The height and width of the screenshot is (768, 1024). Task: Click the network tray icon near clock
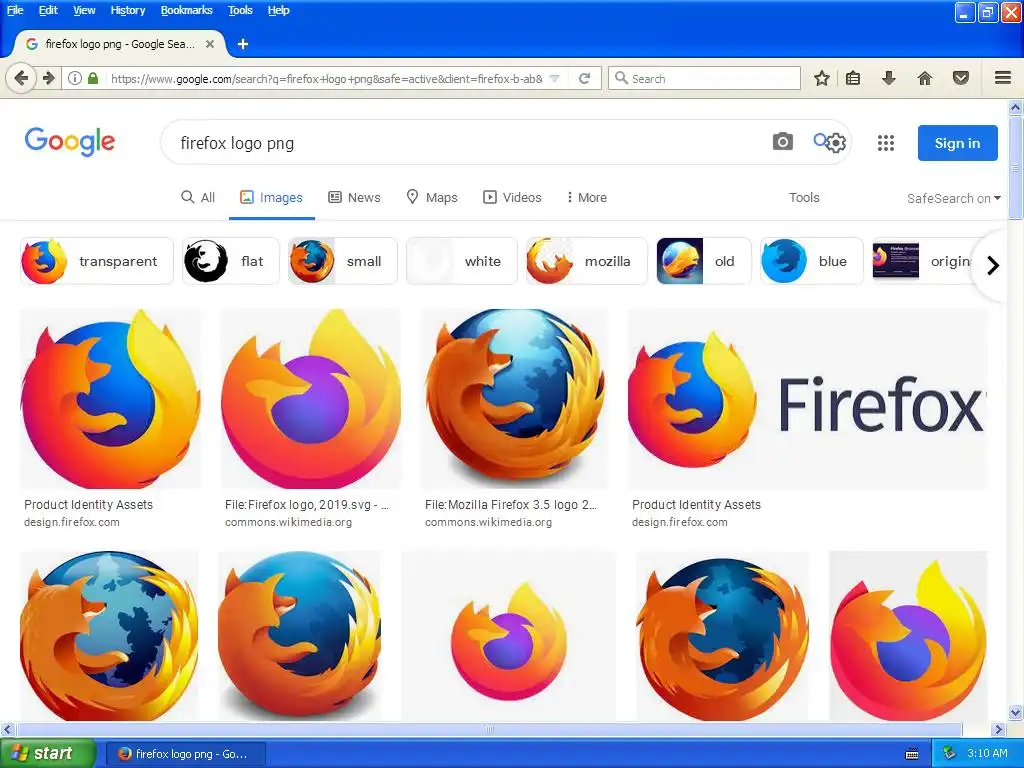point(950,754)
